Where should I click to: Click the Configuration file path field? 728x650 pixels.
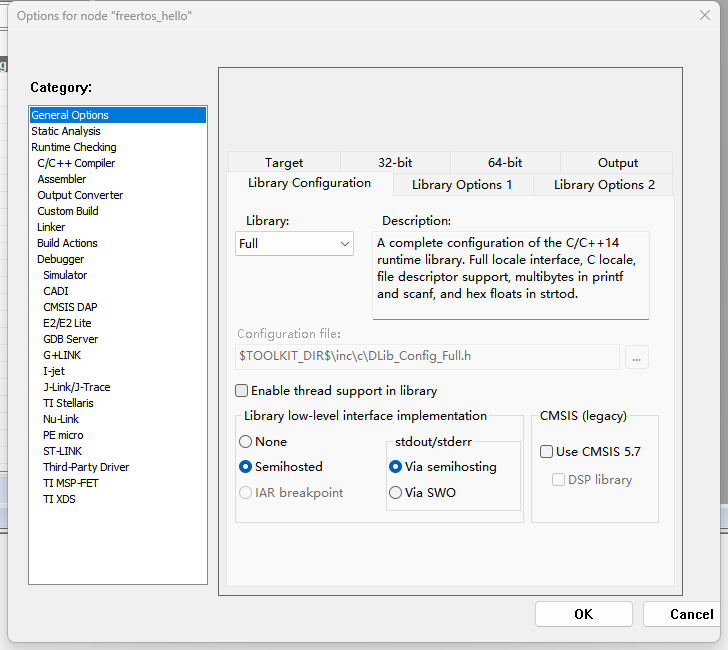pos(428,356)
